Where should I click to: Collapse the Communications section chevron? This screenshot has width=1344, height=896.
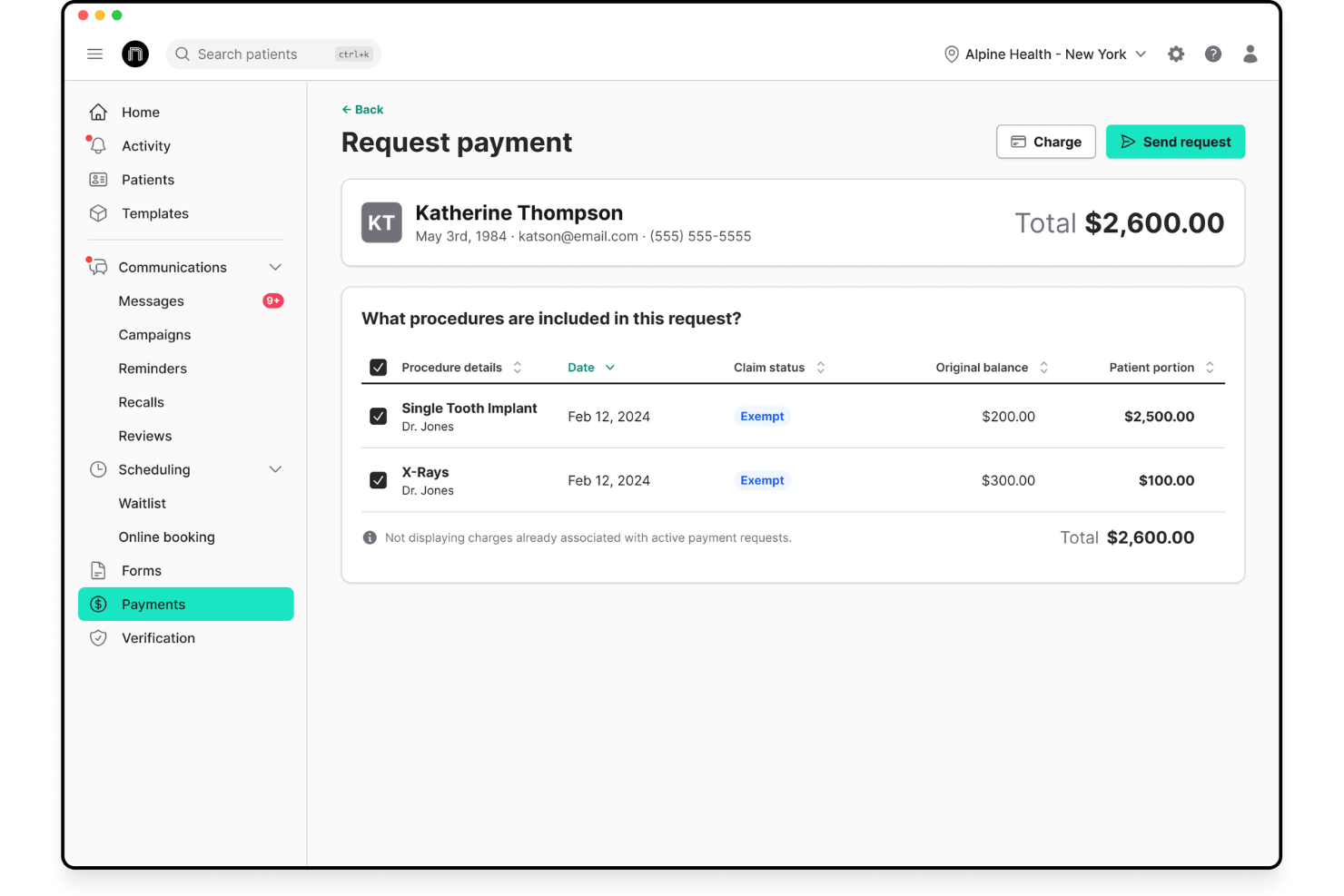pyautogui.click(x=275, y=267)
